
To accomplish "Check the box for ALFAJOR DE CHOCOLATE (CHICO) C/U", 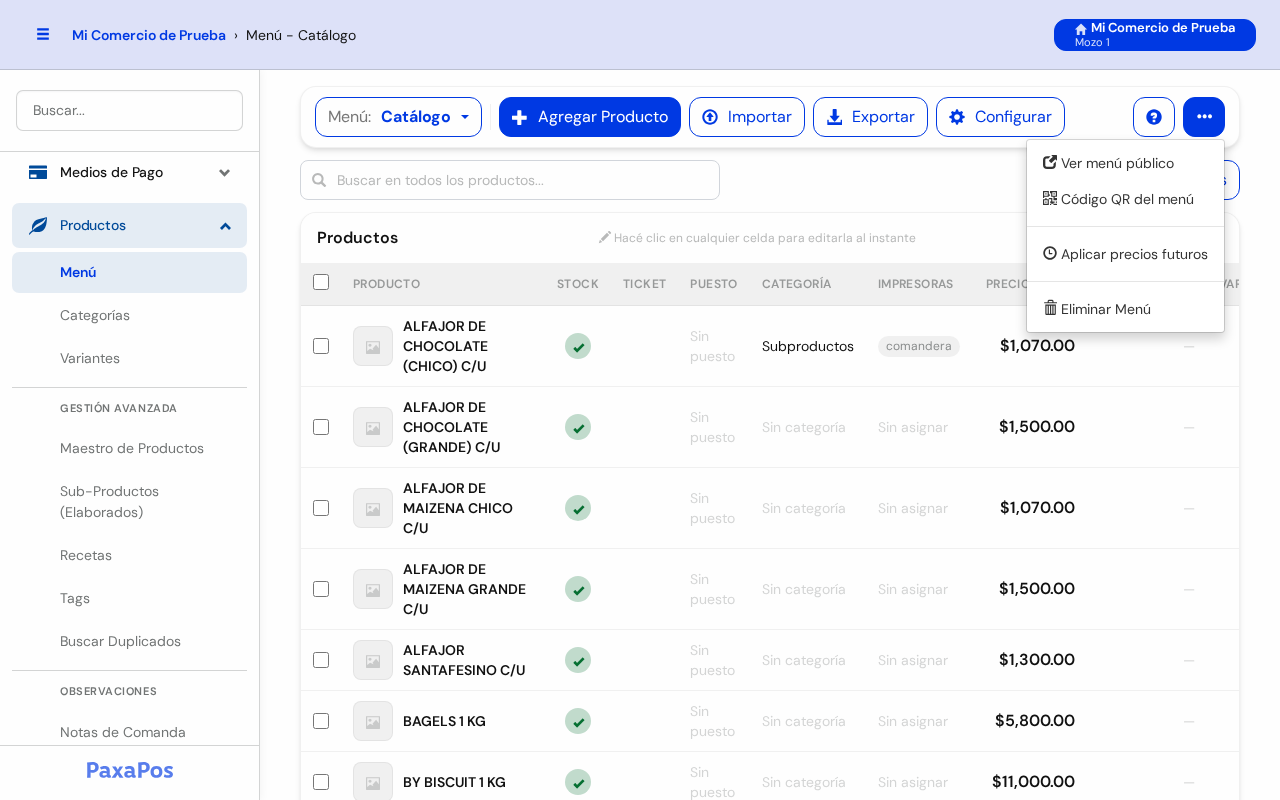I will click(321, 346).
